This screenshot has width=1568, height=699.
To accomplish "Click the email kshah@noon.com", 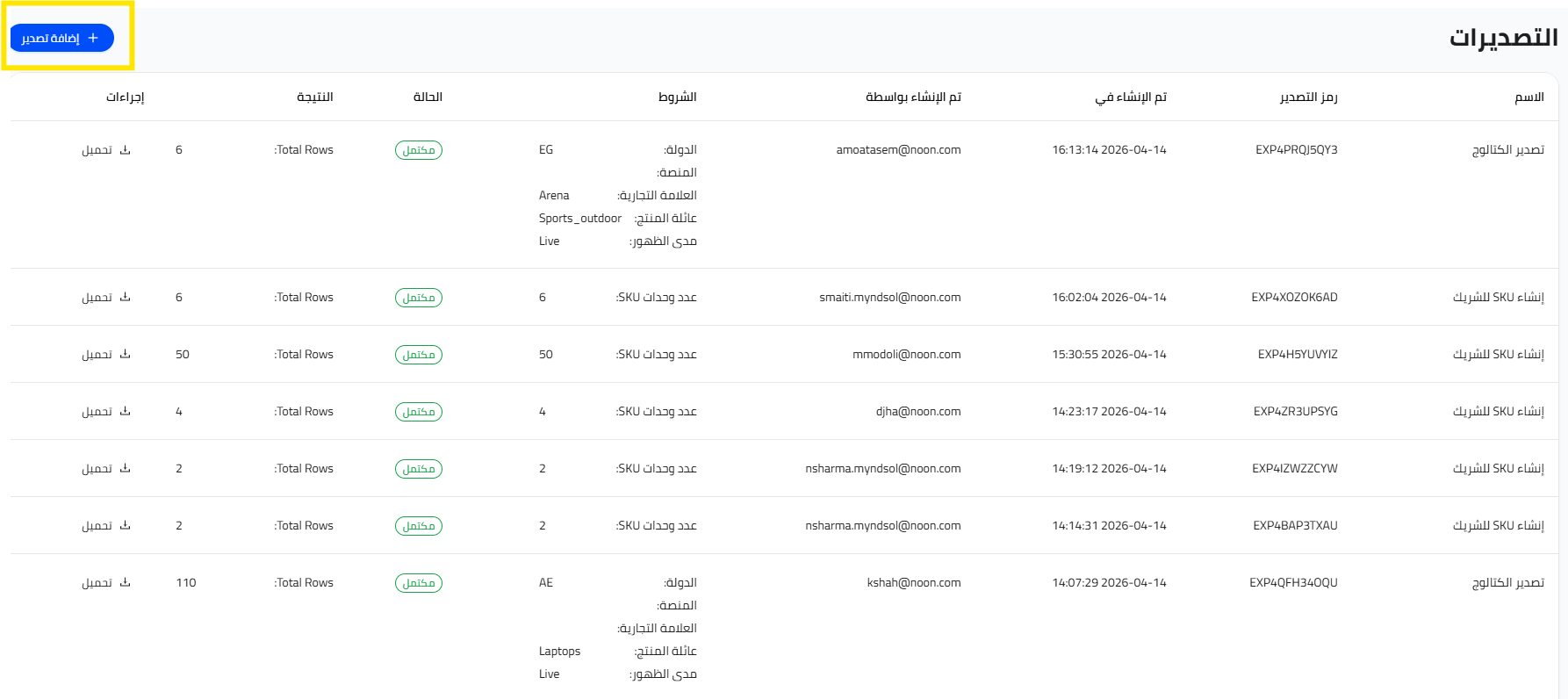I will pos(913,583).
